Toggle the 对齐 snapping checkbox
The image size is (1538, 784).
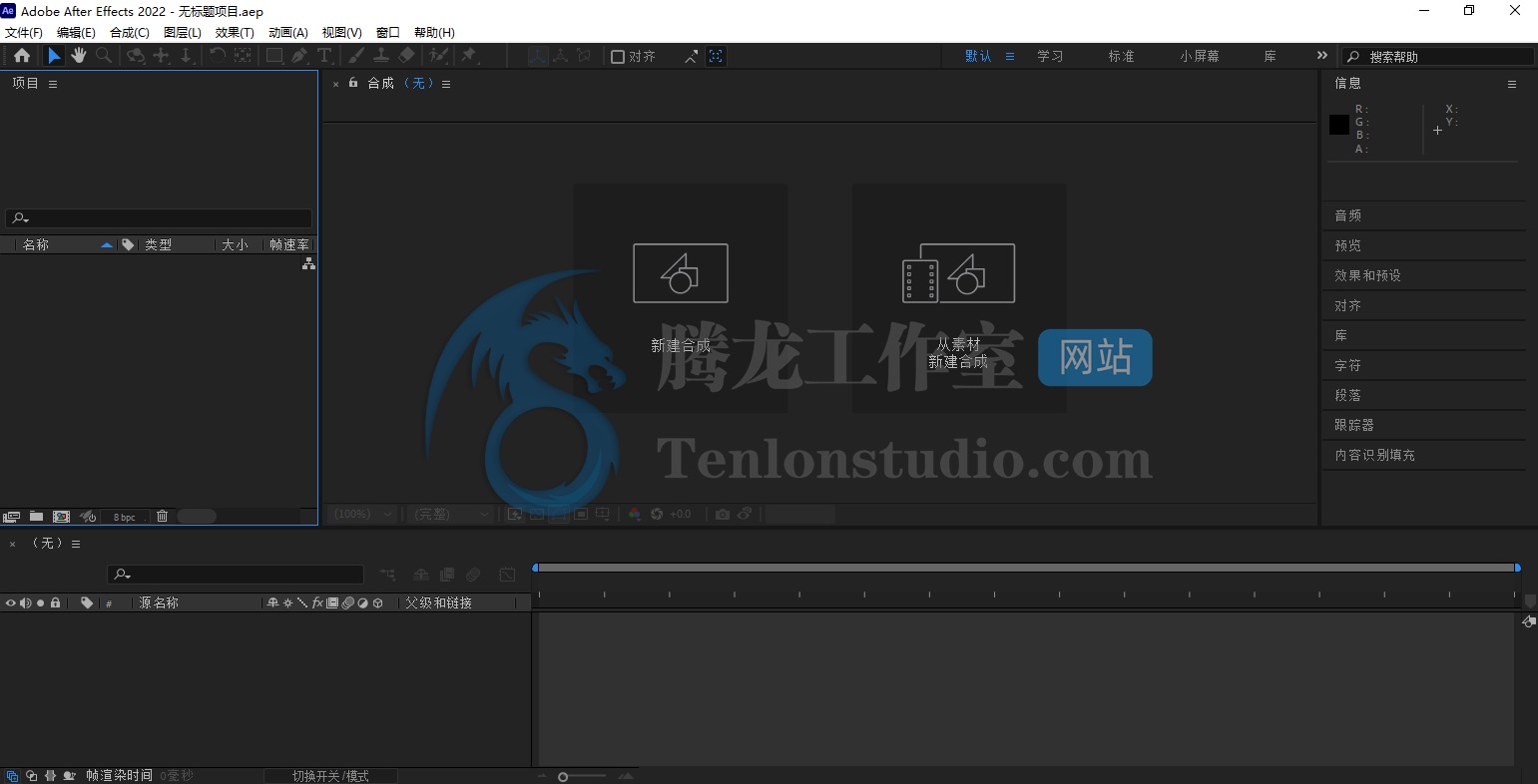[x=618, y=57]
